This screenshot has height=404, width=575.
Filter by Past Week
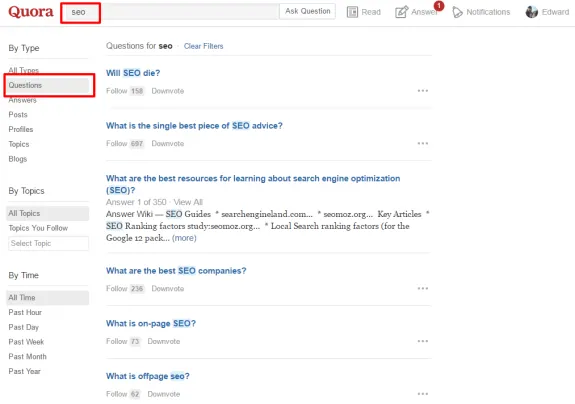pos(26,342)
